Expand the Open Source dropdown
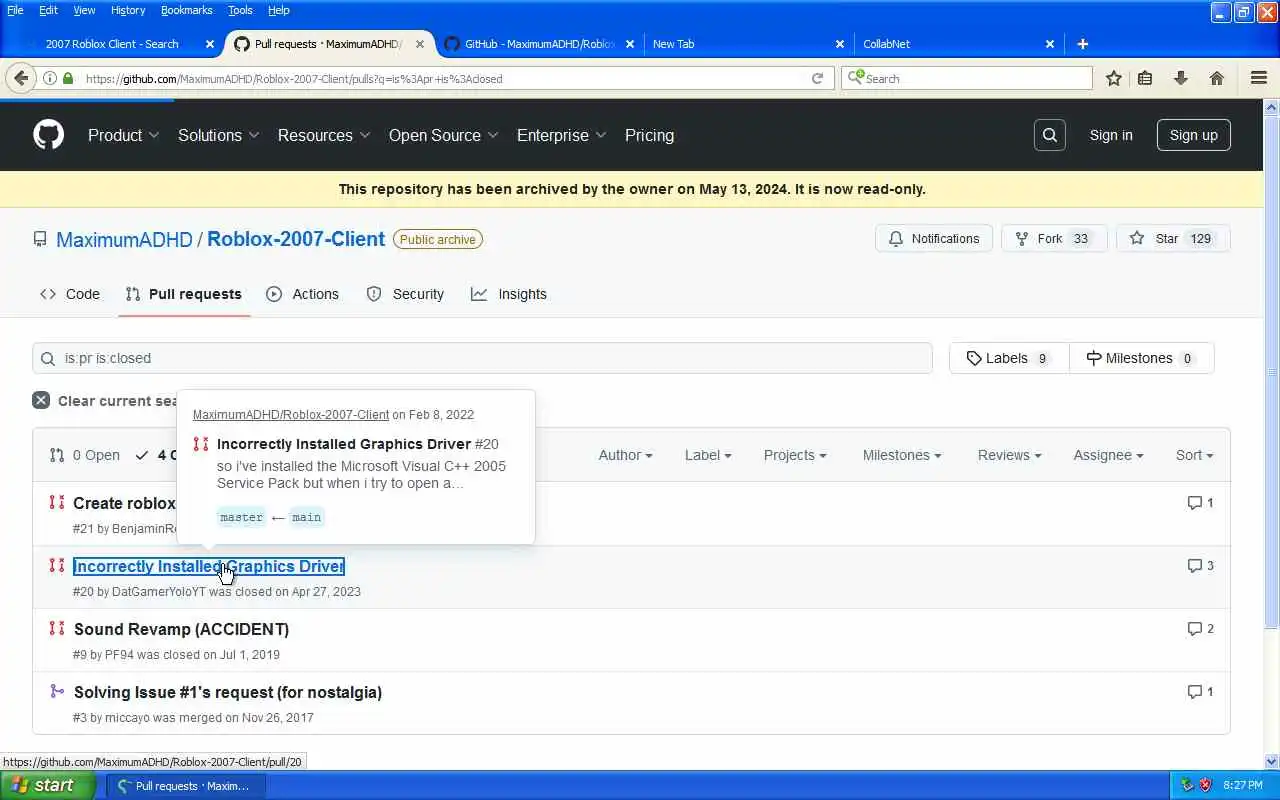 pyautogui.click(x=444, y=135)
